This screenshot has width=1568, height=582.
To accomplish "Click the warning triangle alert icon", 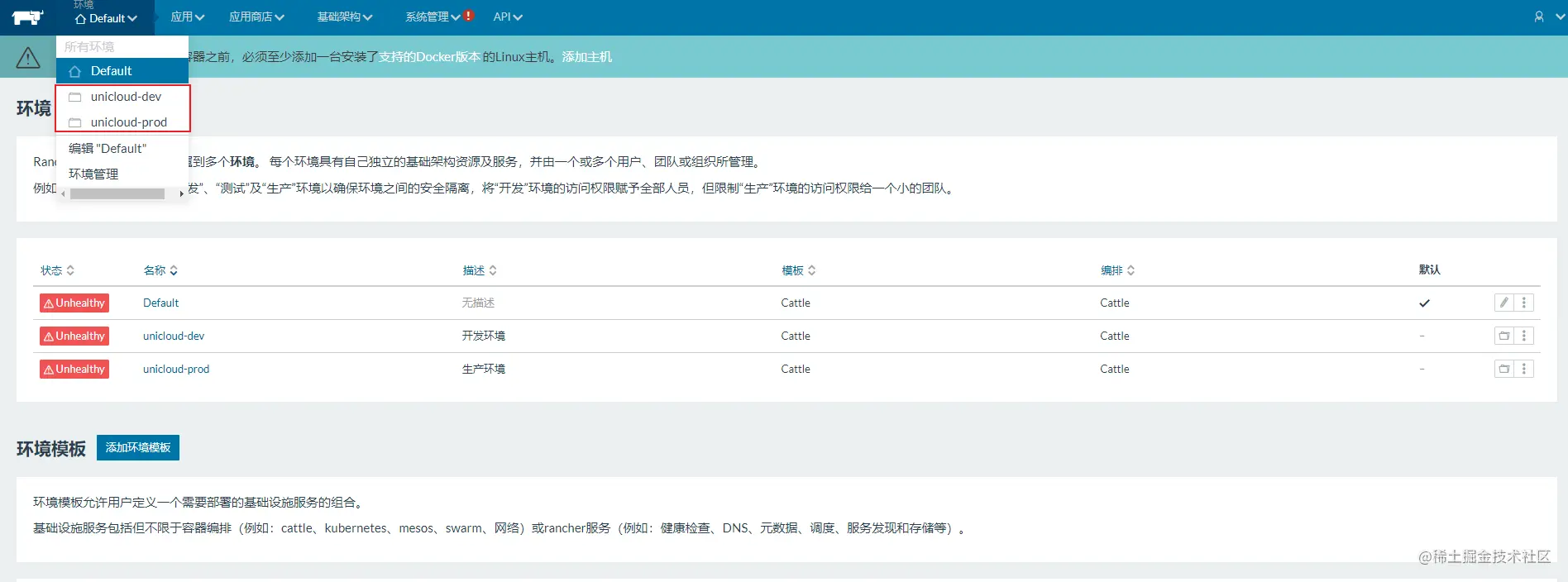I will 28,57.
